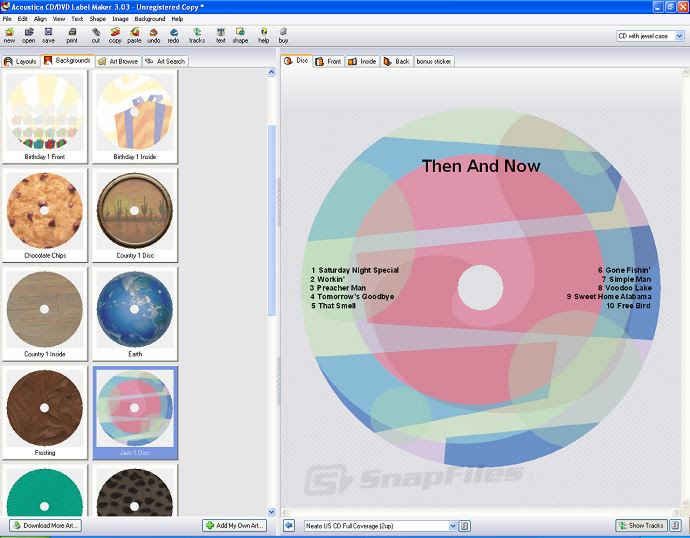
Task: Open the Text menu
Action: (77, 19)
